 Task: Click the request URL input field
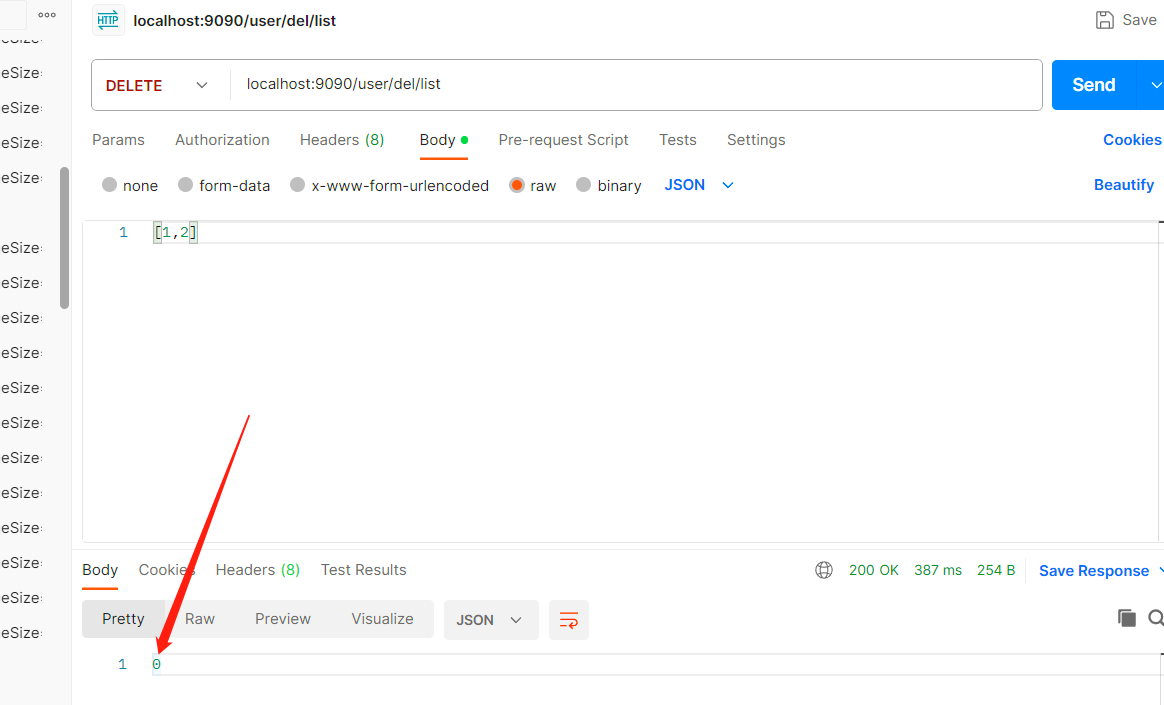click(635, 85)
